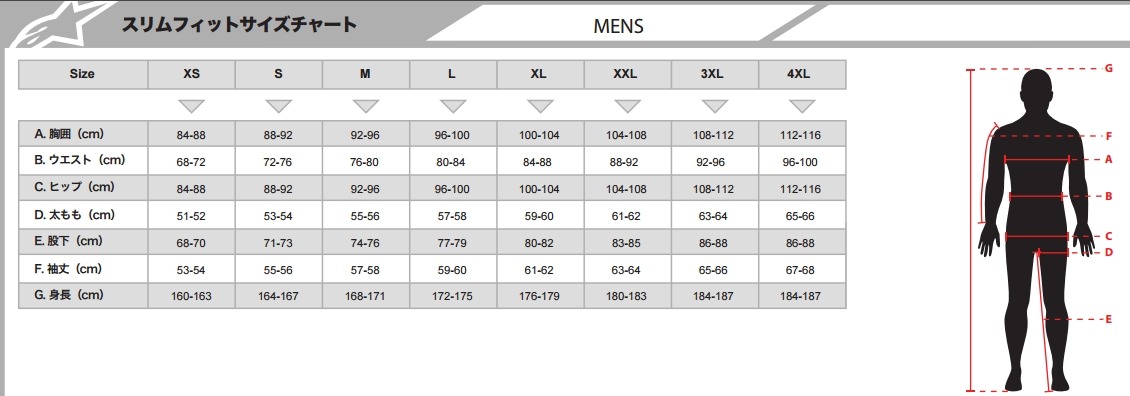
Task: Click the triangle arrow under L
Action: 453,106
